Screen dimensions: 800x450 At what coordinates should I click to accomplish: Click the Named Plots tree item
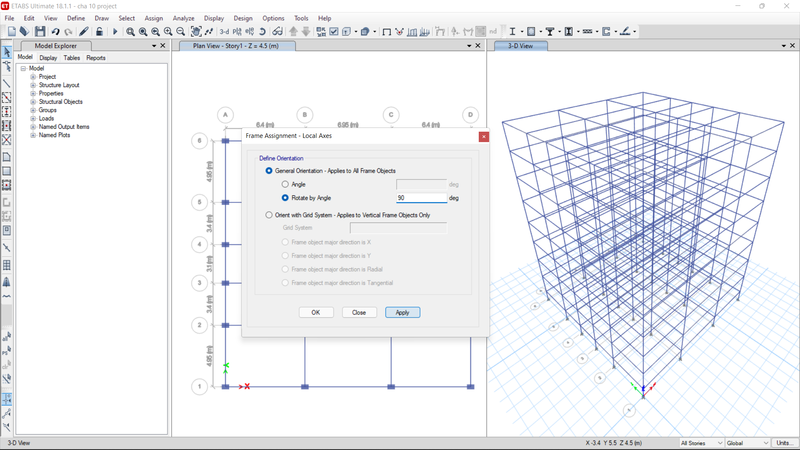point(55,135)
